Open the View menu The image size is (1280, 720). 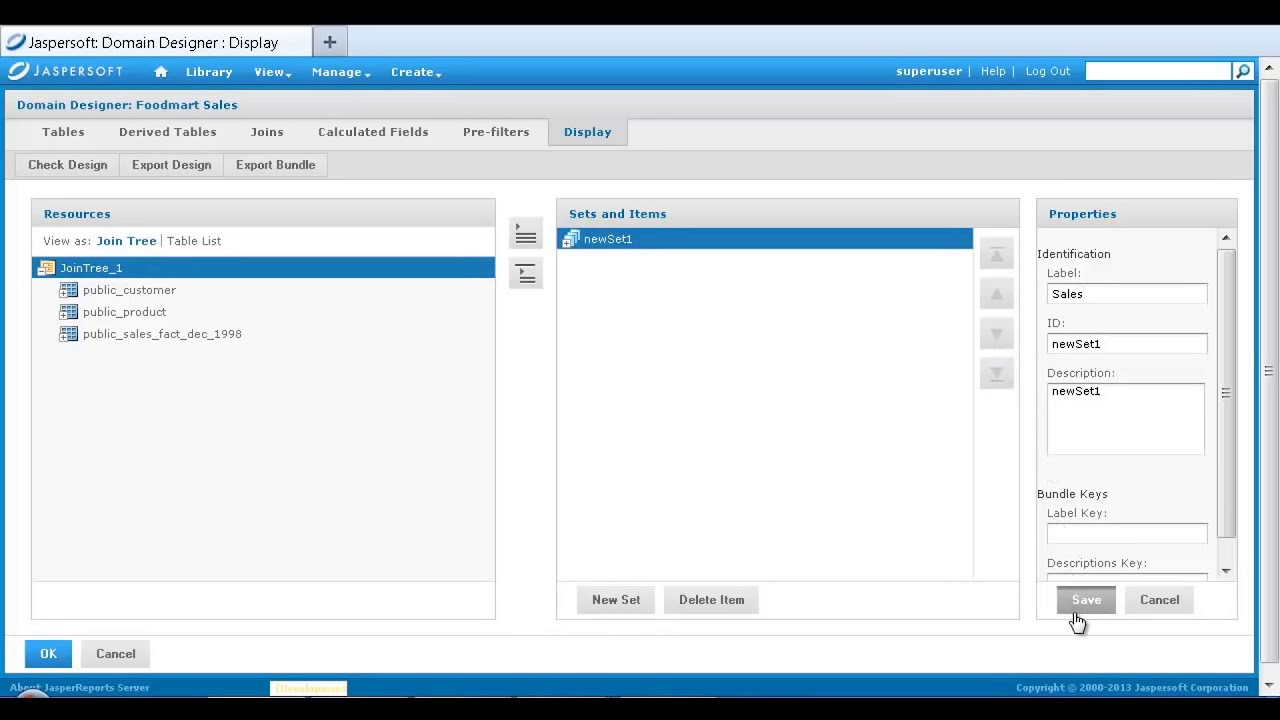click(272, 72)
